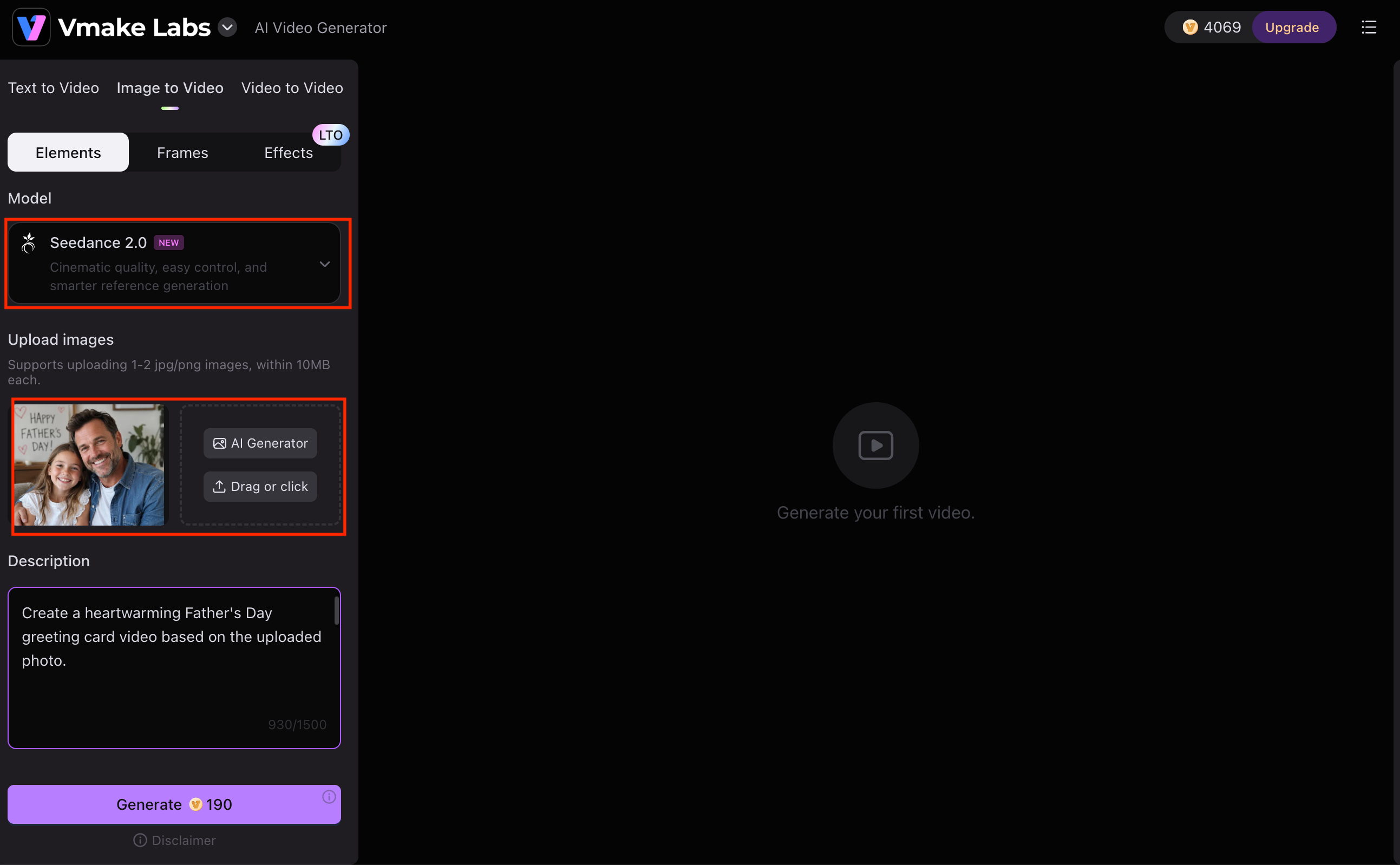Click the Description box scrollbar
The width and height of the screenshot is (1400, 865).
336,611
